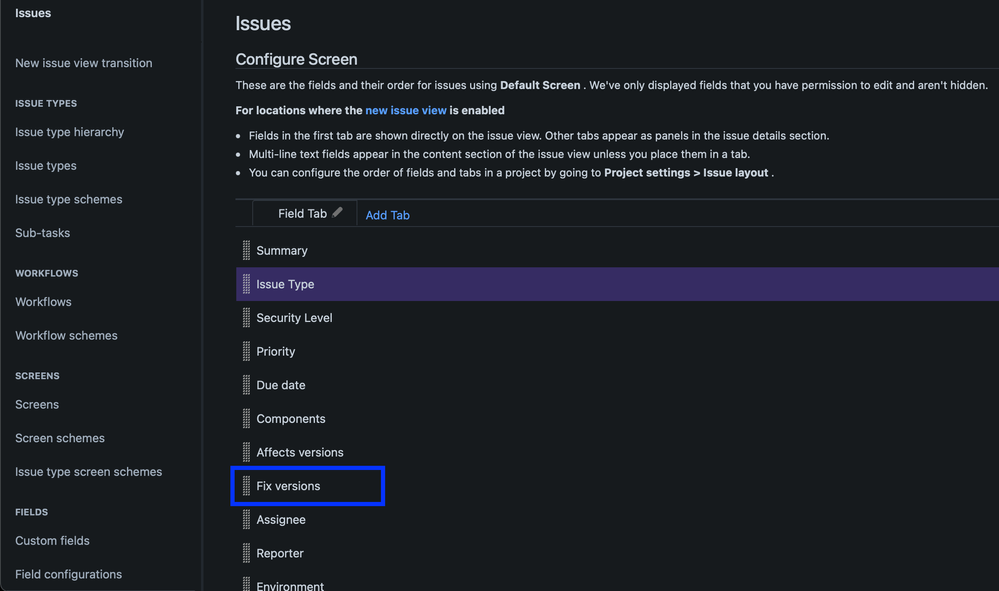Viewport: 999px width, 591px height.
Task: Click the drag handle next to Assignee
Action: tap(246, 519)
